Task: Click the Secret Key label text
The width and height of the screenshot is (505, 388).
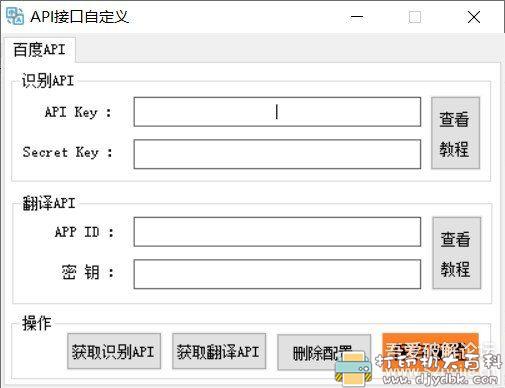Action: click(68, 152)
